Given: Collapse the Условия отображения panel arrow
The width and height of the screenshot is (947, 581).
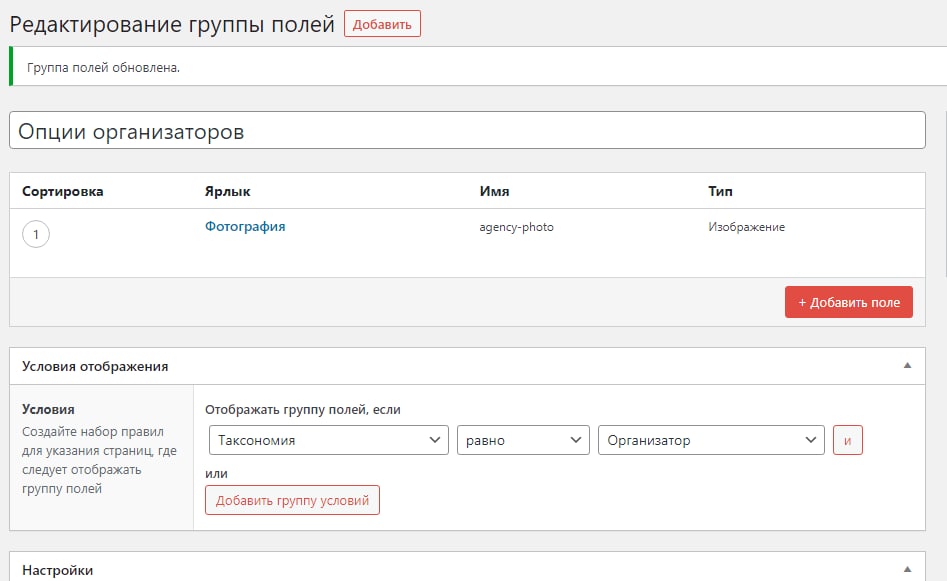Looking at the screenshot, I should (907, 366).
